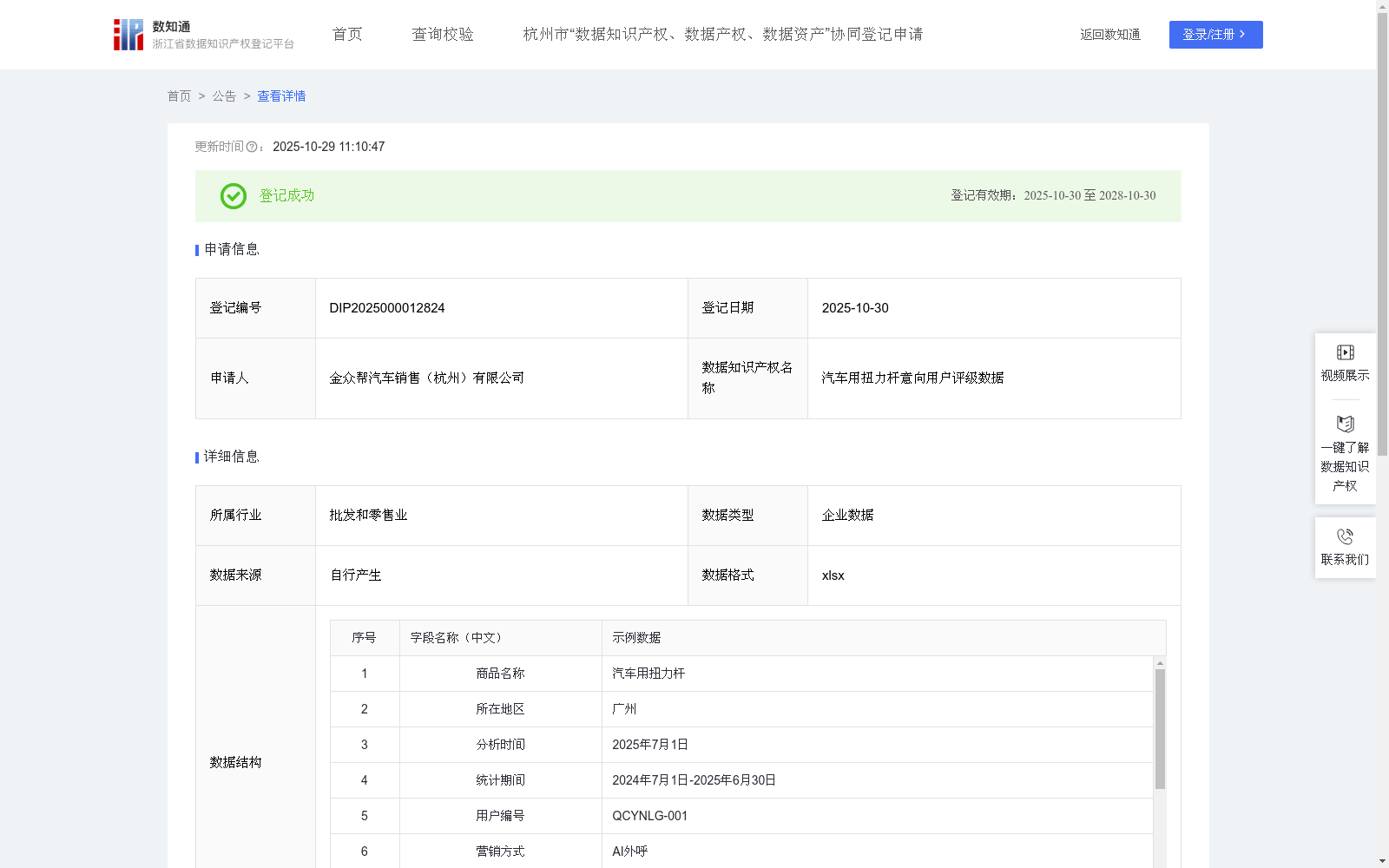Click the data structure table scrollbar thumb
The height and width of the screenshot is (868, 1389).
tap(1160, 729)
